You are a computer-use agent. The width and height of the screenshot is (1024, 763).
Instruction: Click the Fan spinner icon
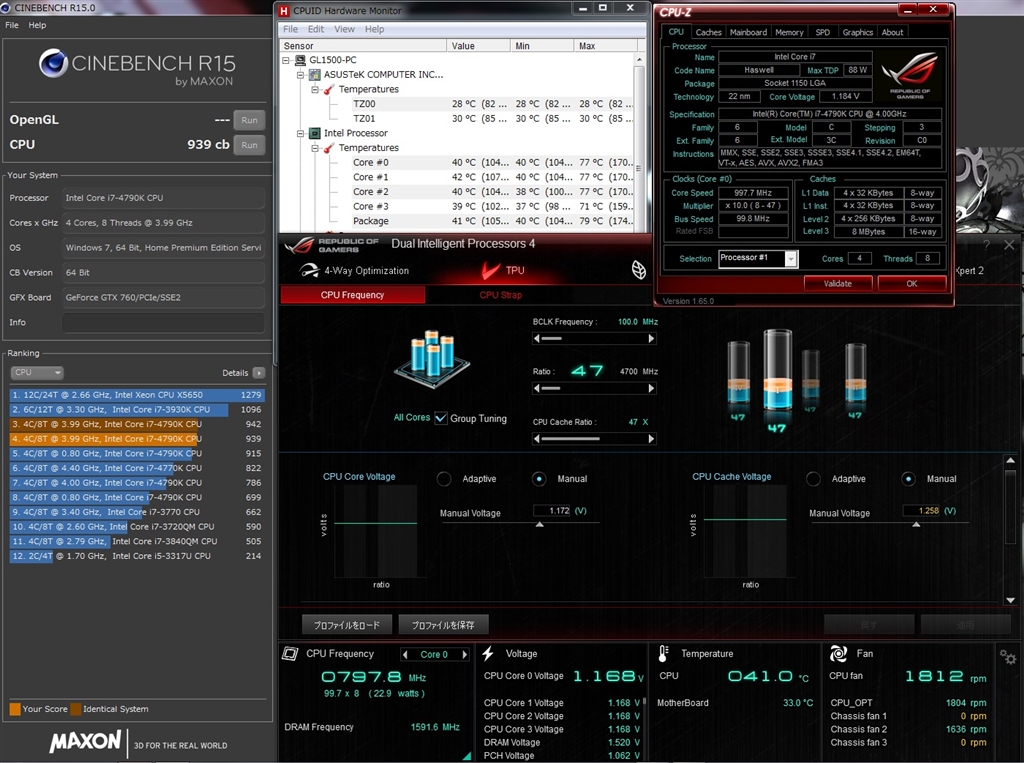coord(839,653)
